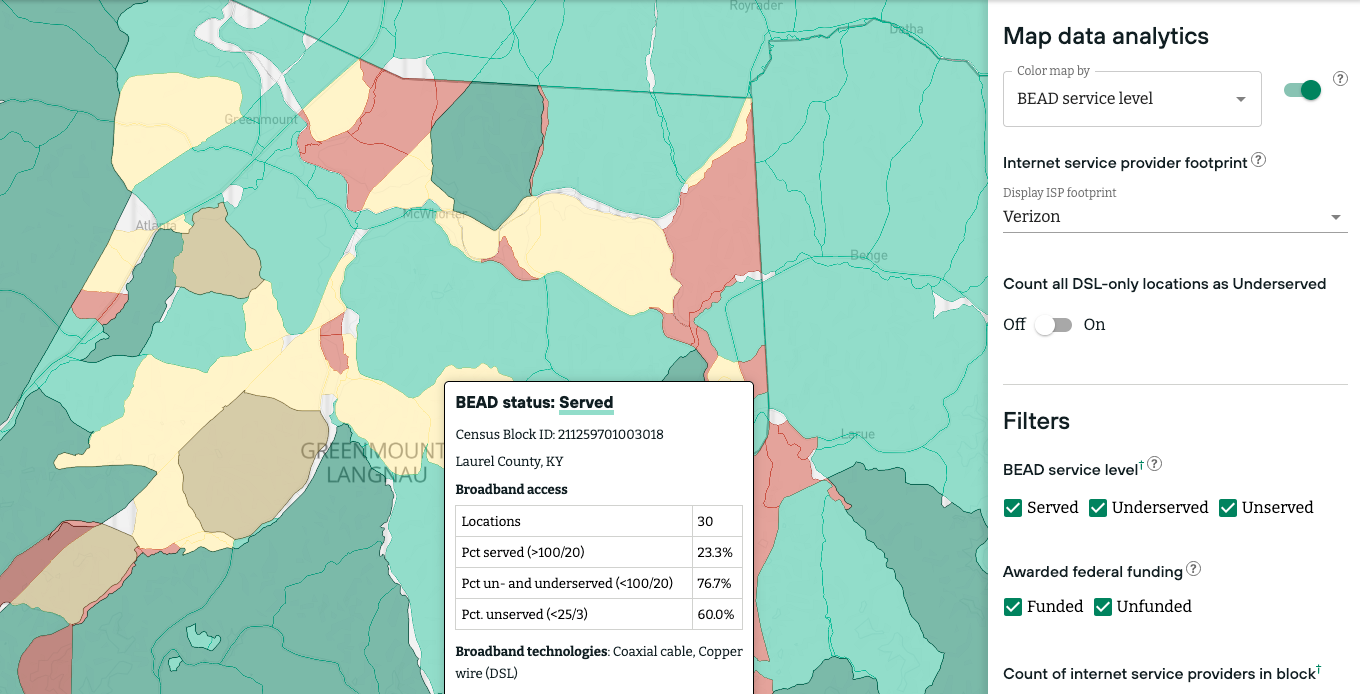Click footnote dagger after Count of internet providers
This screenshot has height=694, width=1360.
(1319, 669)
